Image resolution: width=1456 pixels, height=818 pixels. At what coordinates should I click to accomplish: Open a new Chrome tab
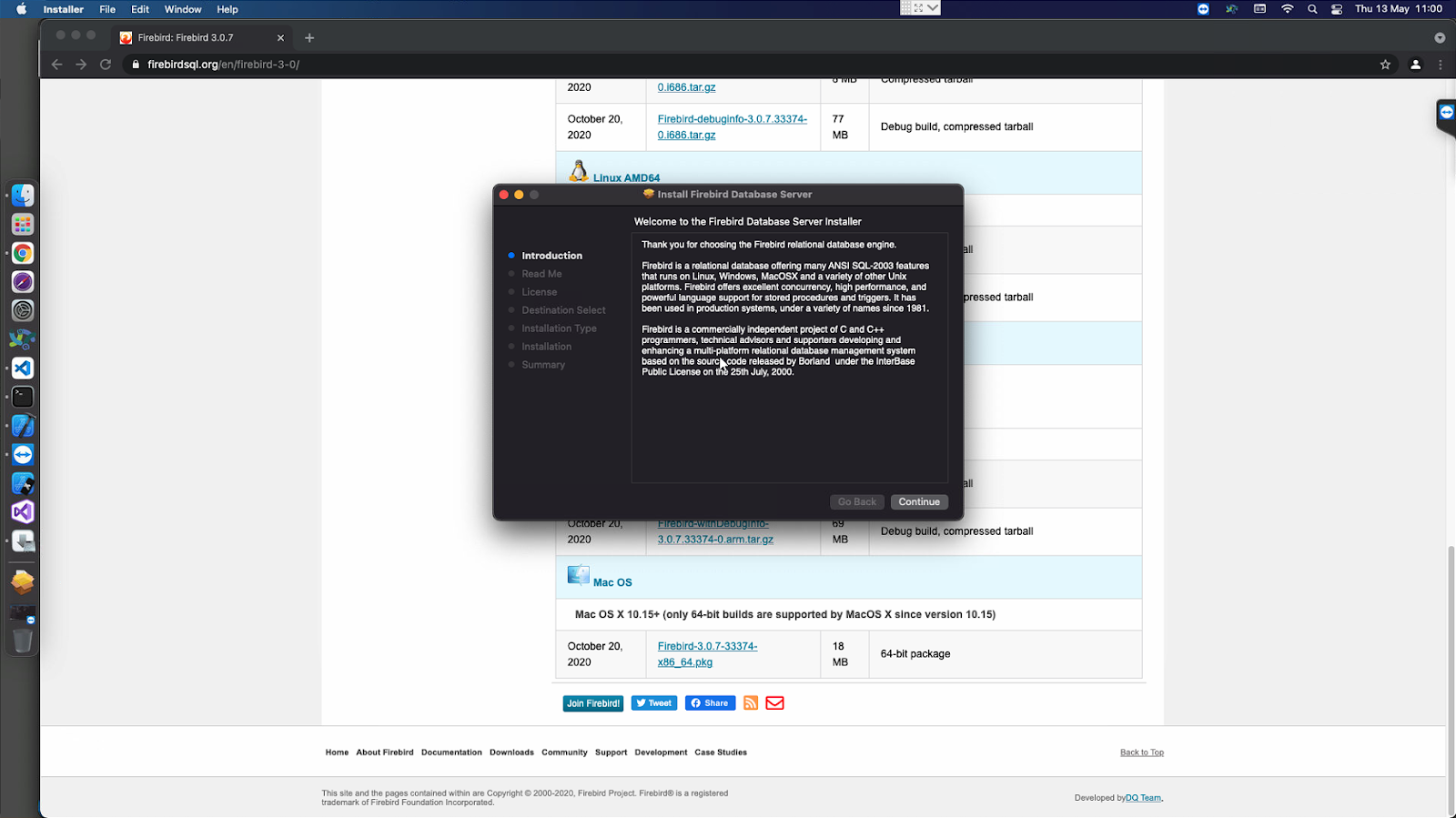(309, 37)
